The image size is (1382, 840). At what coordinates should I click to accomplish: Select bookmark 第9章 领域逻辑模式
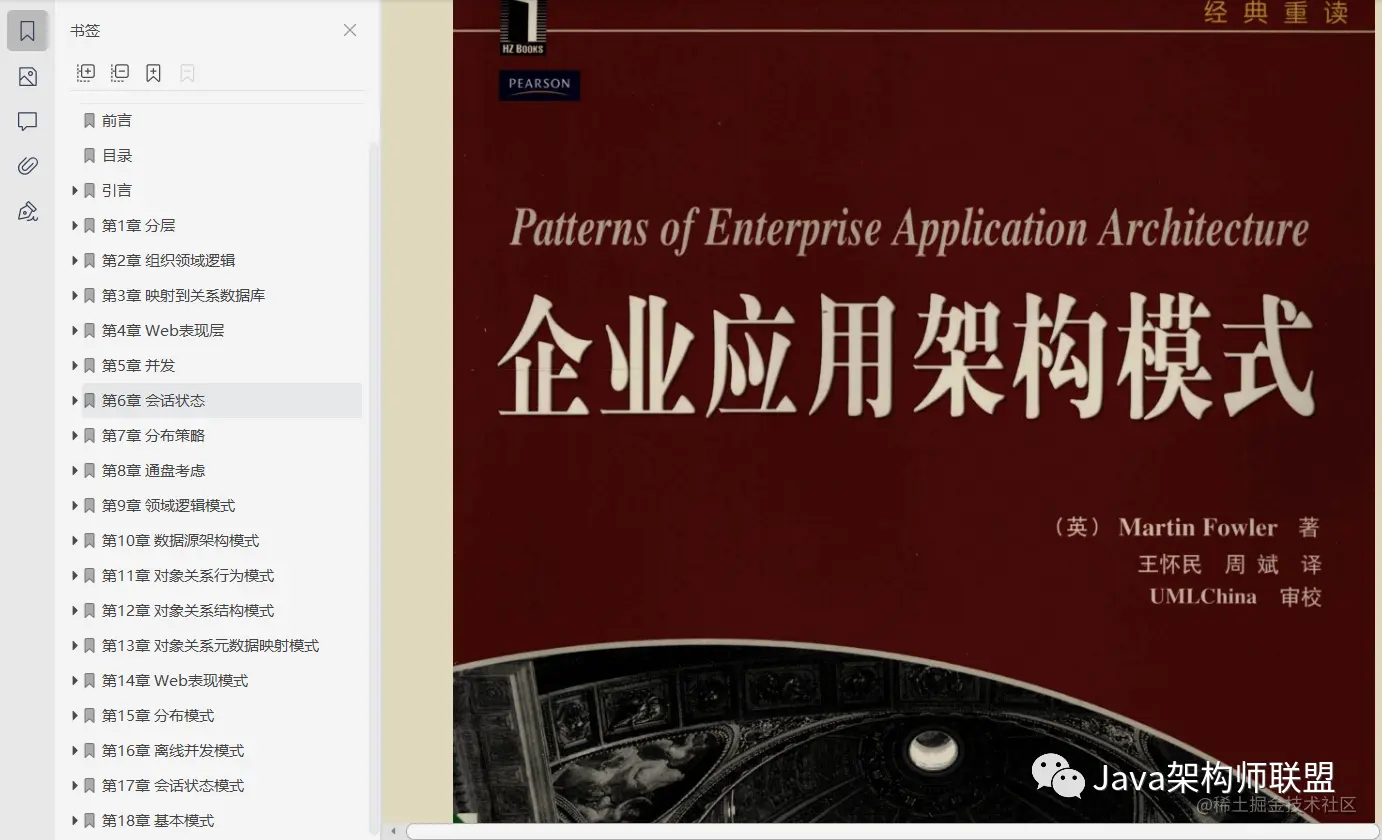point(168,505)
